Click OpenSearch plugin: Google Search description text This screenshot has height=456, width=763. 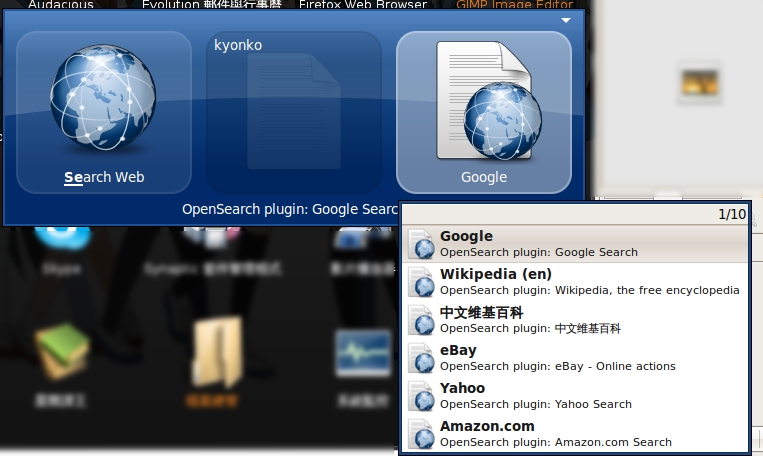click(290, 209)
